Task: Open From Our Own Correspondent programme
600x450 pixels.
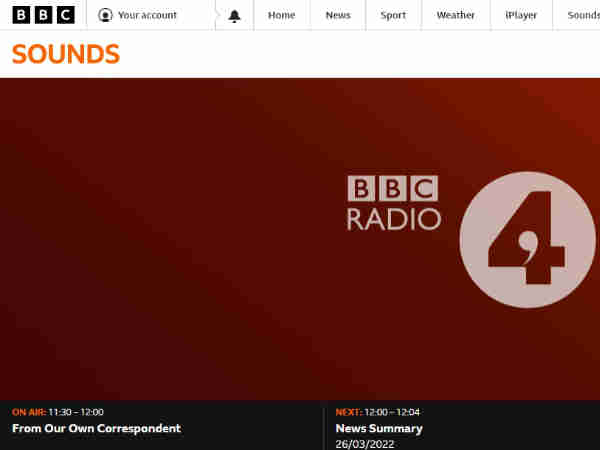Action: point(96,428)
